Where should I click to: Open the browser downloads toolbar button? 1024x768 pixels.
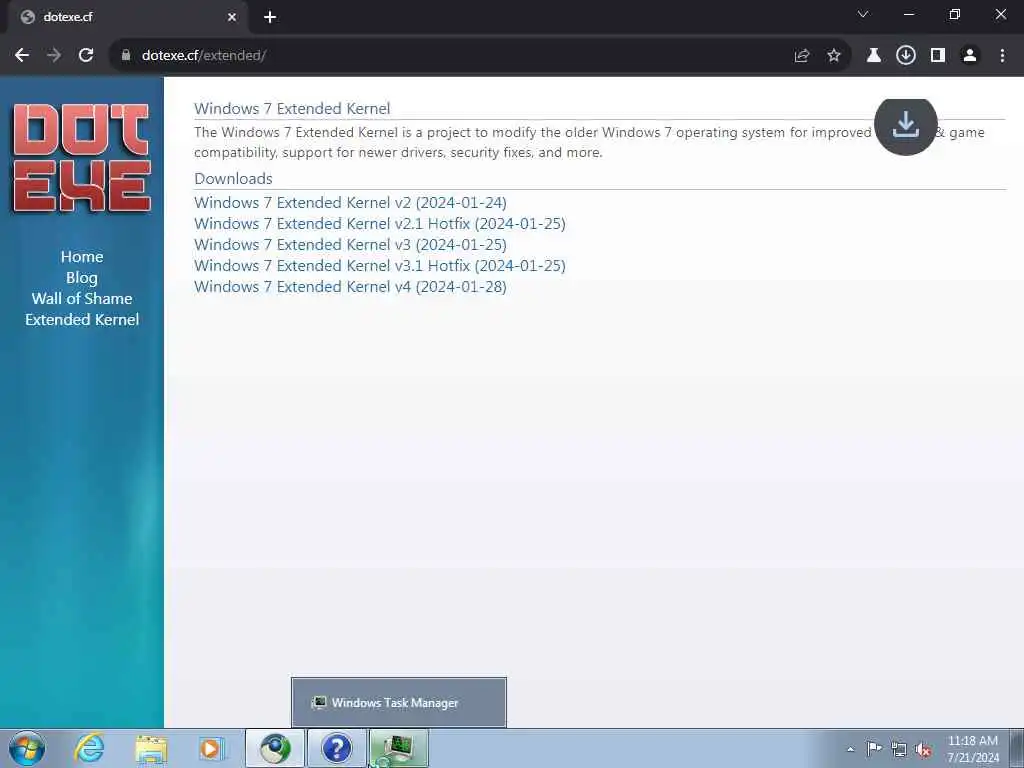pos(905,56)
